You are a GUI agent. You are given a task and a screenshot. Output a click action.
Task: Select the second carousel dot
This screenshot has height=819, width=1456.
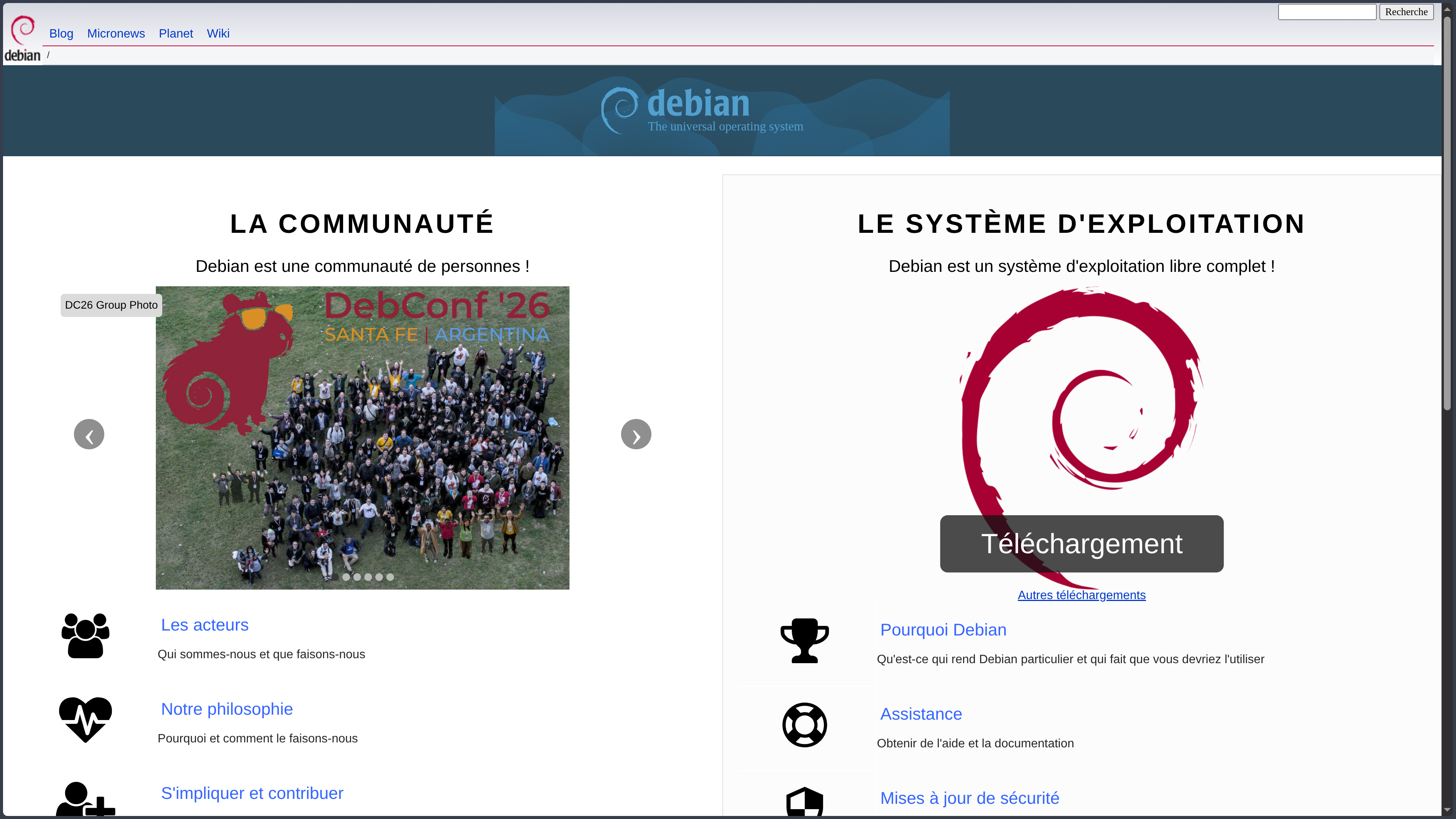[x=346, y=577]
